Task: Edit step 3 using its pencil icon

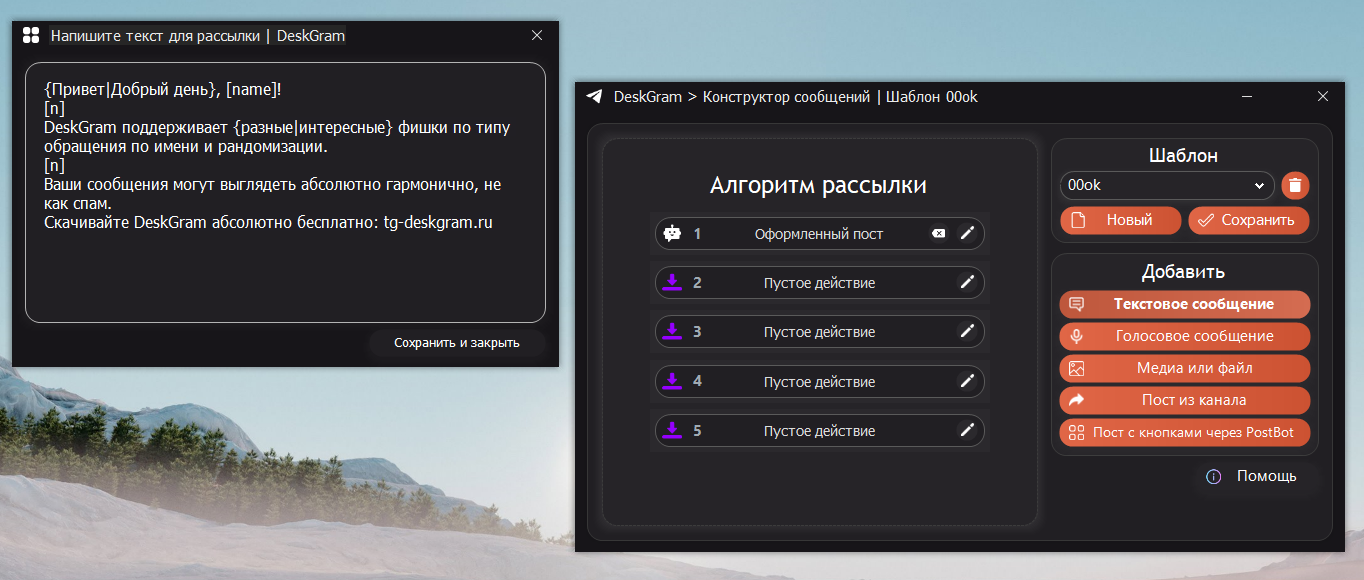Action: pos(966,332)
